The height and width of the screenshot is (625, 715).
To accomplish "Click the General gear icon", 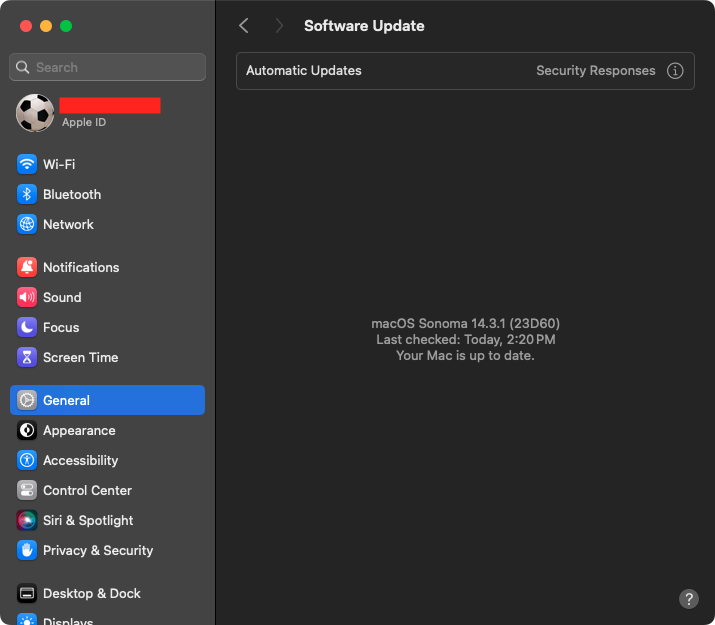I will tap(27, 400).
